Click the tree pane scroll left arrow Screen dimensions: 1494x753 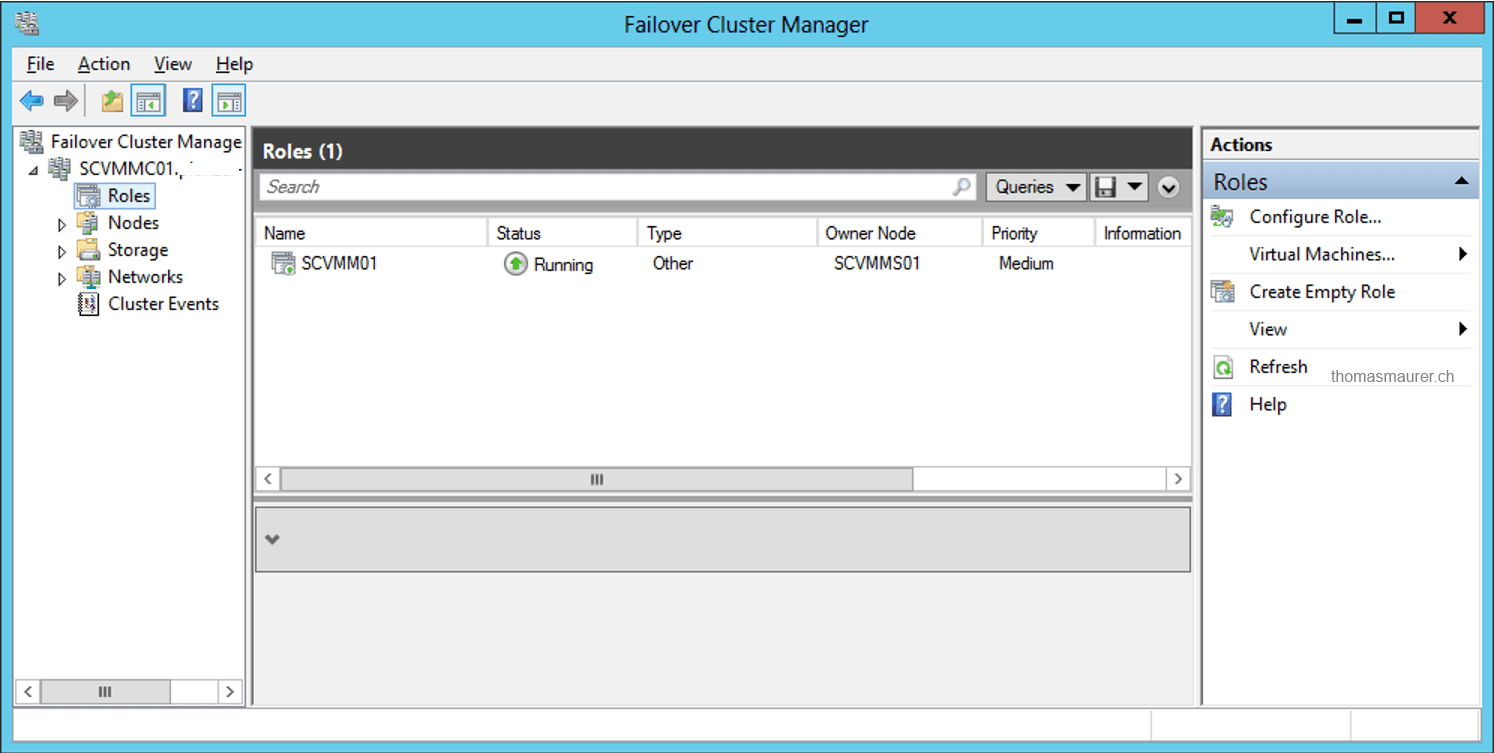pos(28,692)
